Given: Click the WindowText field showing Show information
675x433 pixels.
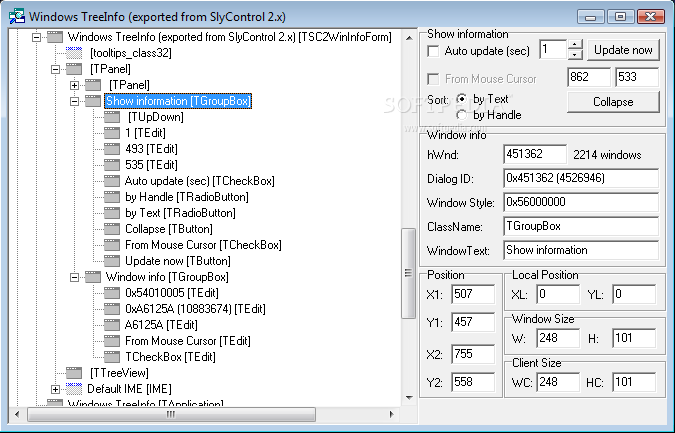Looking at the screenshot, I should (x=581, y=250).
